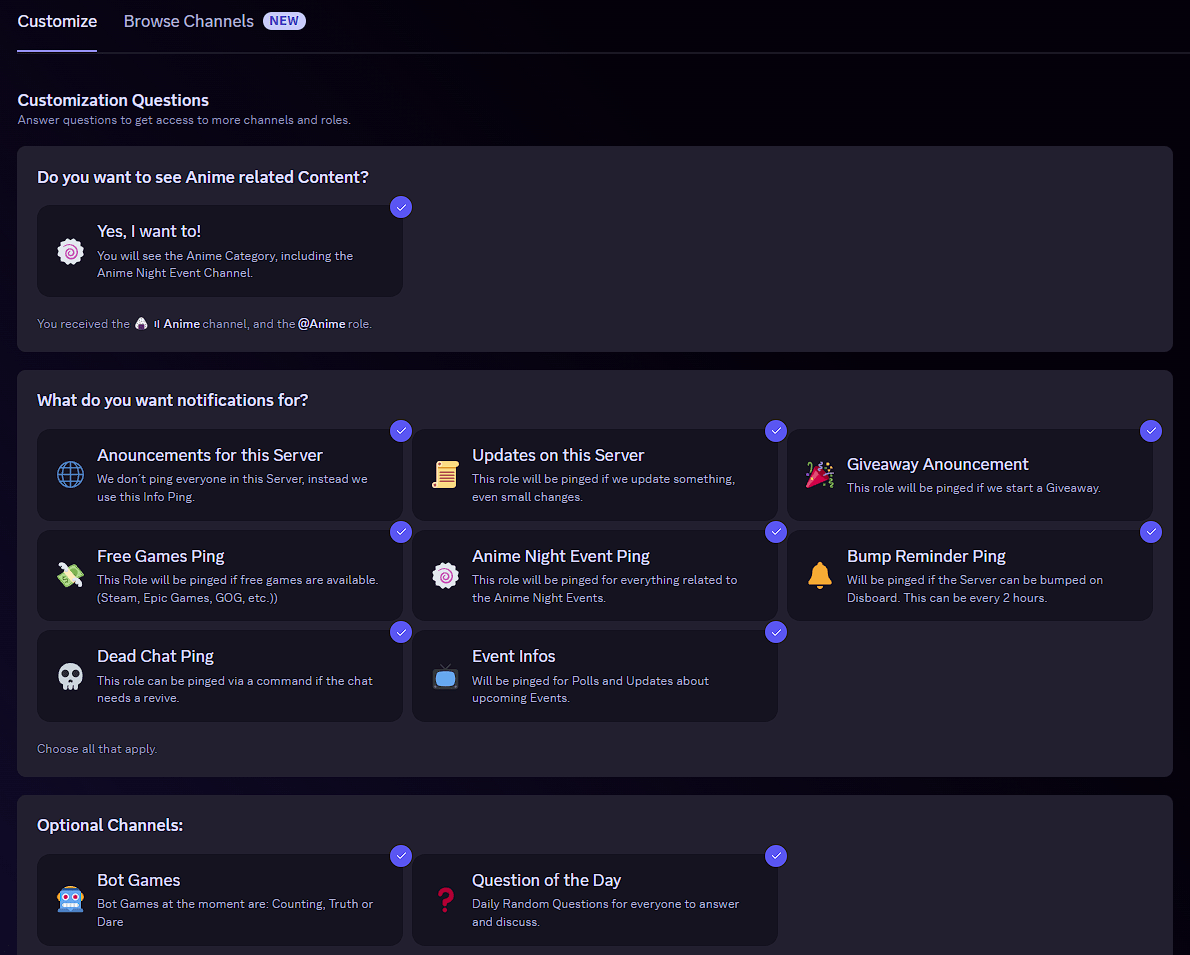Select the money icon for Free Games Ping
The width and height of the screenshot is (1190, 955).
pyautogui.click(x=70, y=576)
